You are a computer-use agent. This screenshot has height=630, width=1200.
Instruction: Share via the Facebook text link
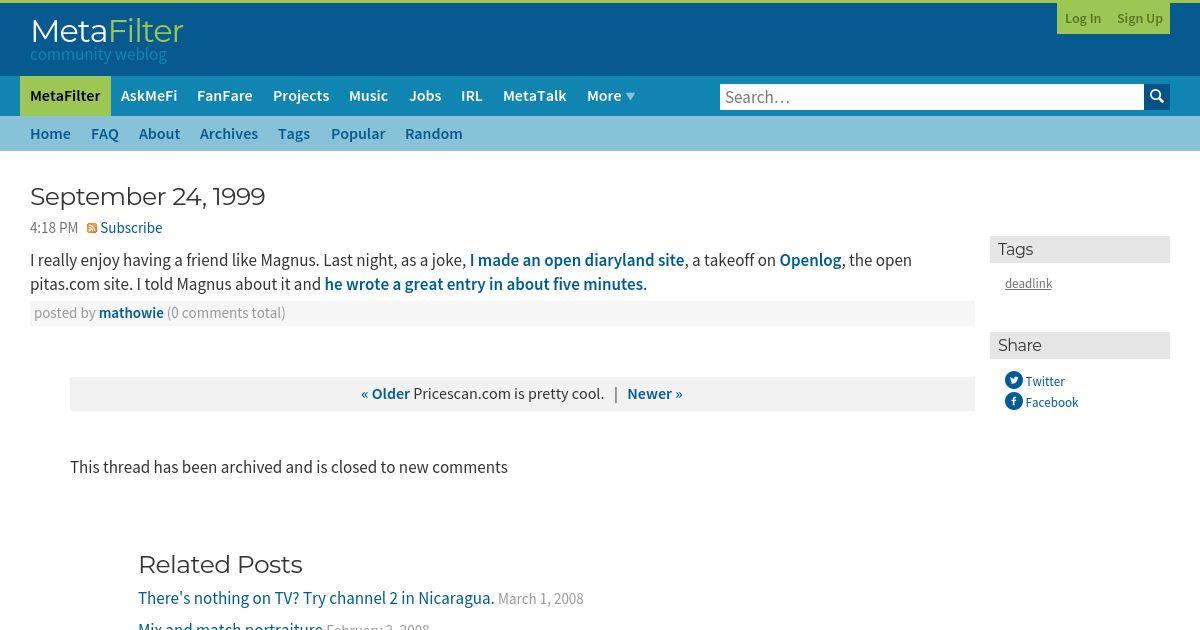point(1051,402)
